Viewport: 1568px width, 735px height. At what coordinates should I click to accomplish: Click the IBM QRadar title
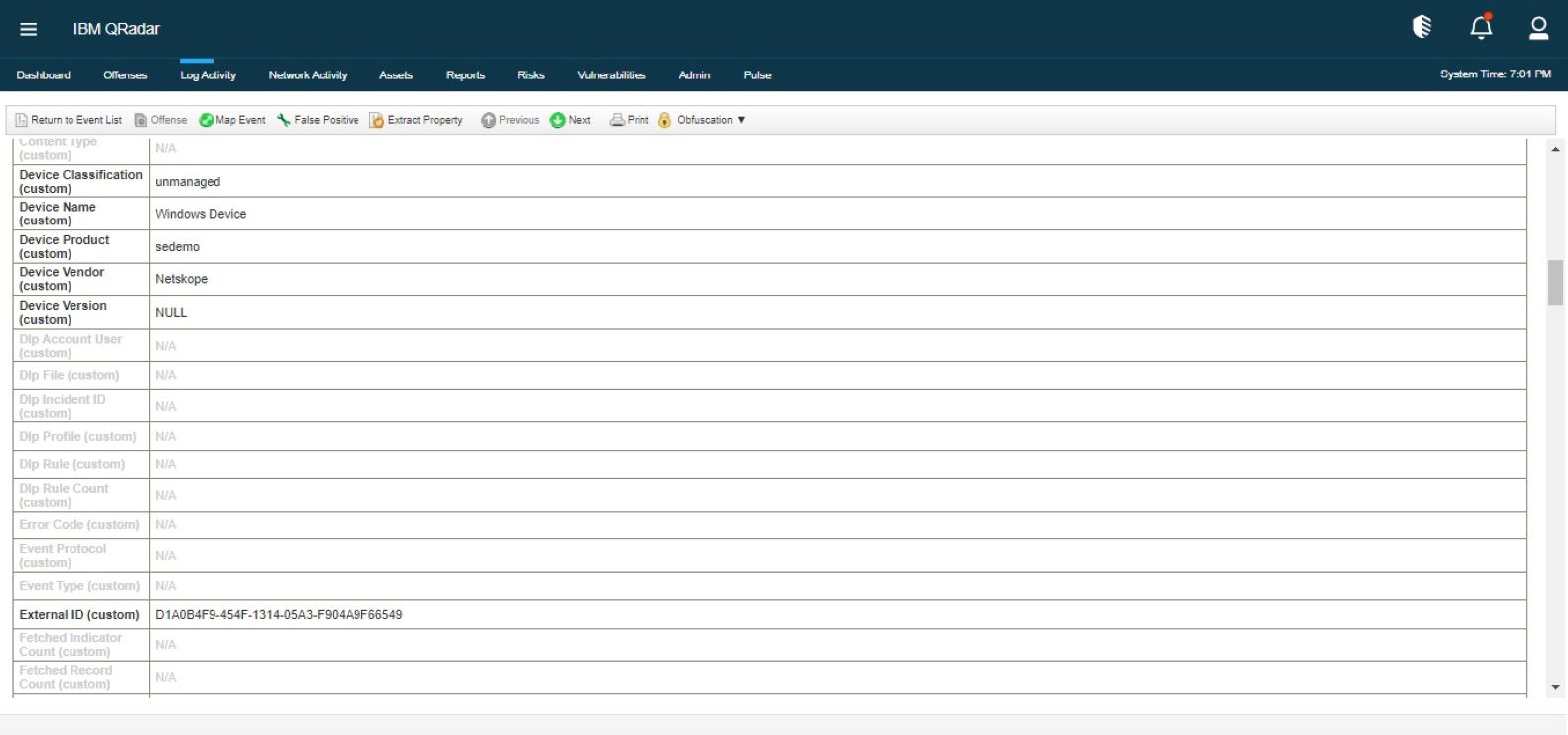pos(116,29)
